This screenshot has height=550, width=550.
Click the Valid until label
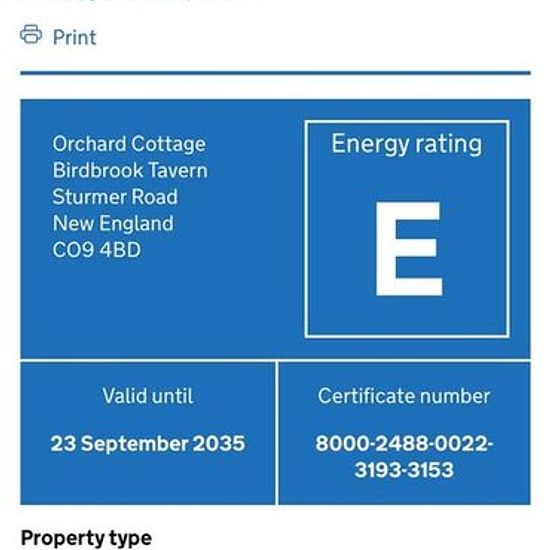tap(148, 396)
